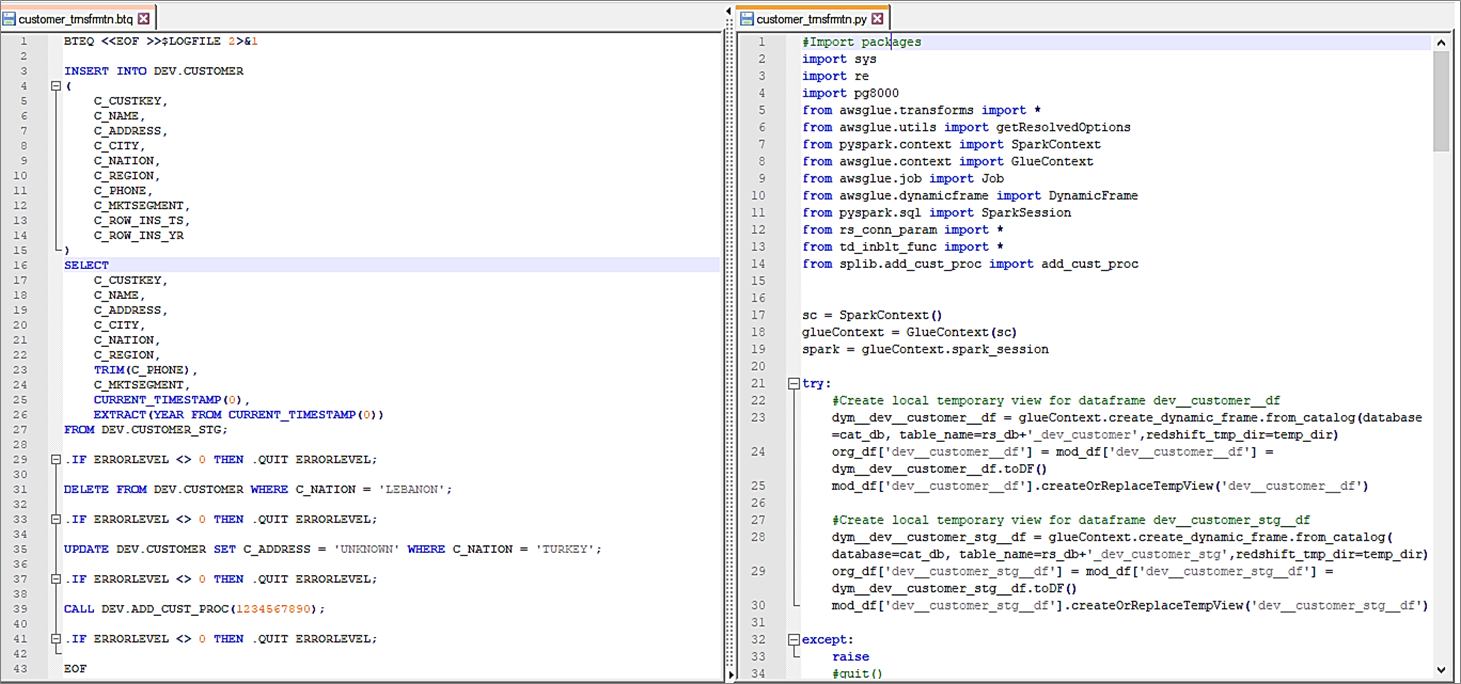Viewport: 1461px width, 684px height.
Task: Click the scroll down arrow in right pane
Action: coord(1441,669)
